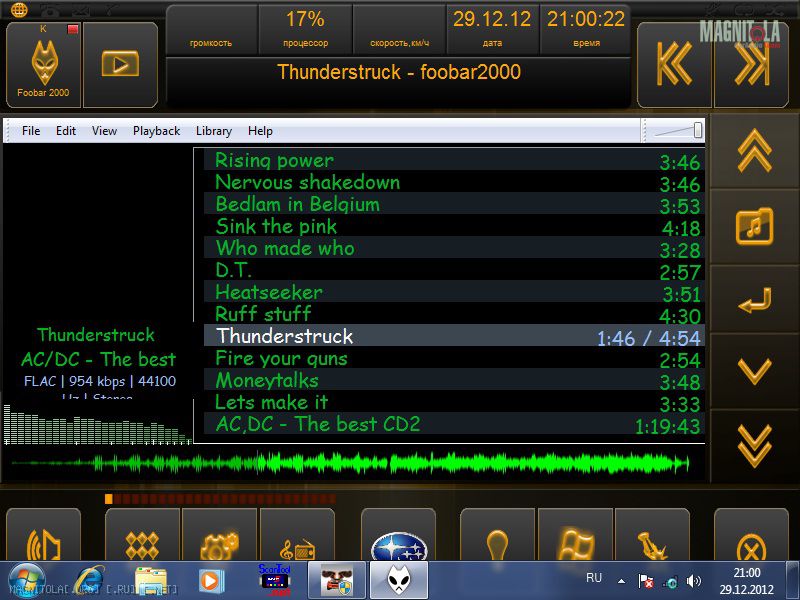Image resolution: width=800 pixels, height=600 pixels.
Task: Click the double up chevron button
Action: coord(755,151)
